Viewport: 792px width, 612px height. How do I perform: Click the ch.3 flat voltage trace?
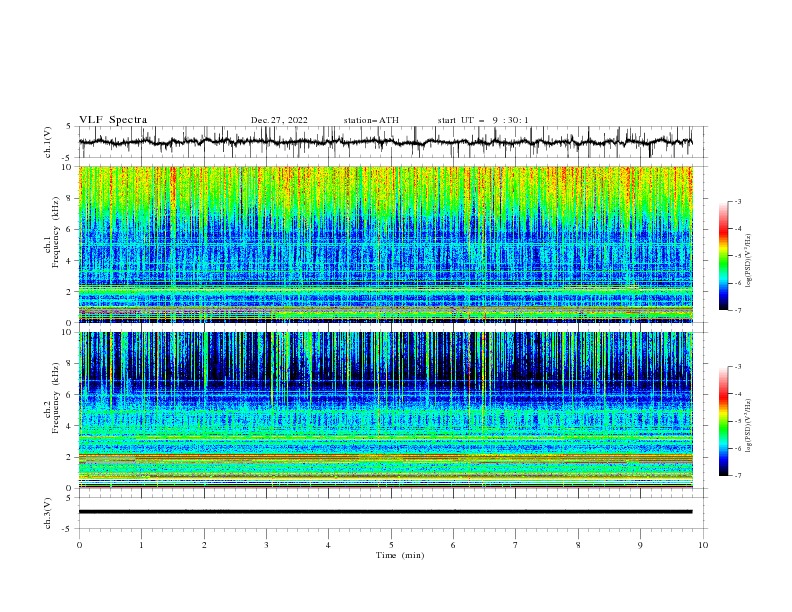coord(385,512)
